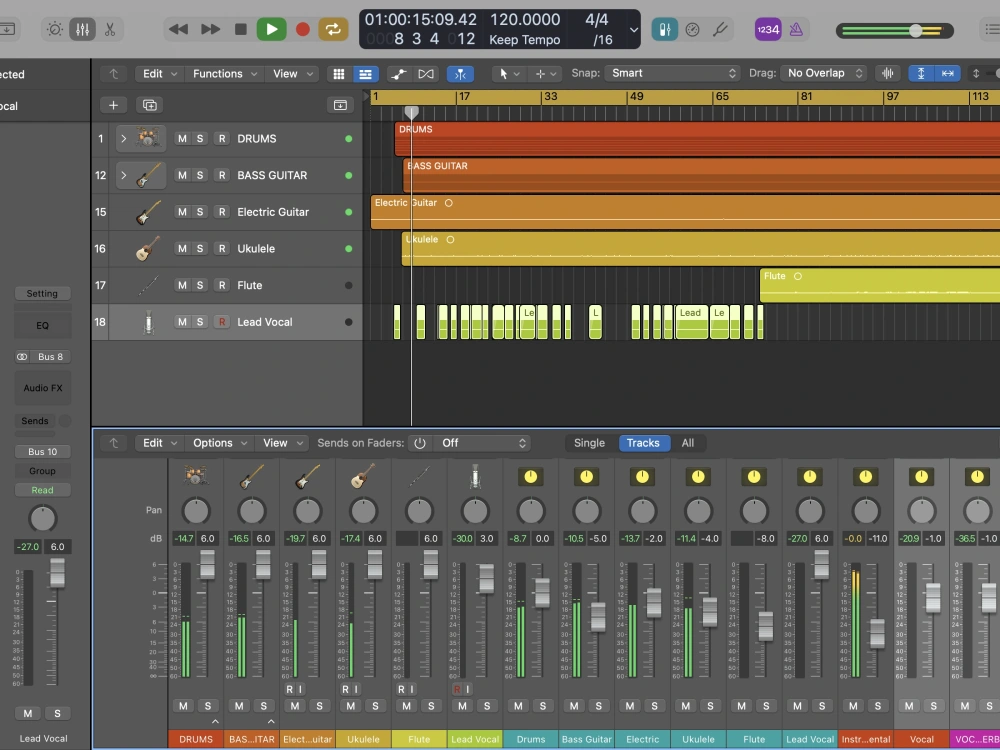The width and height of the screenshot is (1000, 750).
Task: Toggle the Cycle loop button
Action: point(333,29)
